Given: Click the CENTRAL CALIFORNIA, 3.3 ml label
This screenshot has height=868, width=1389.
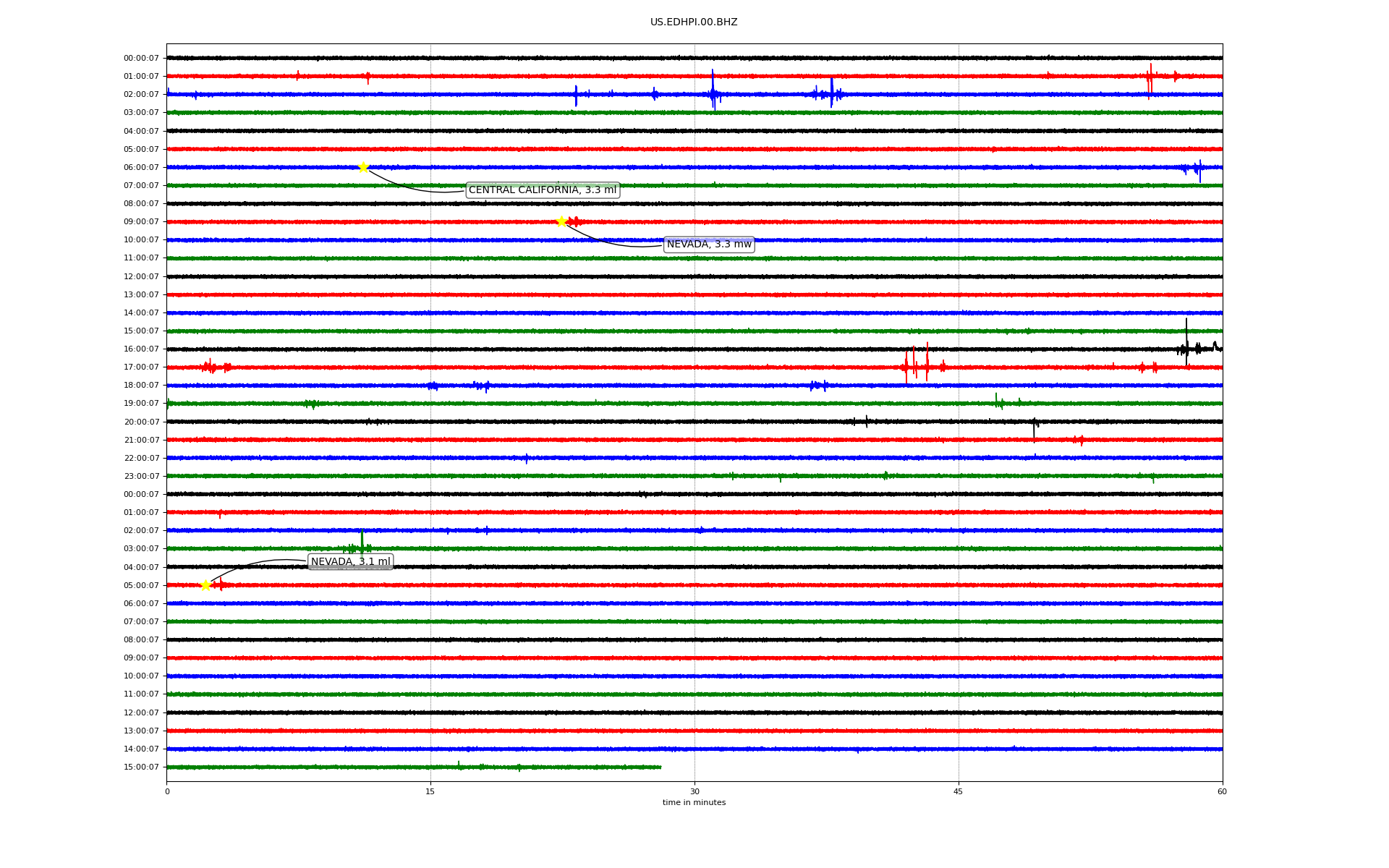Looking at the screenshot, I should coord(543,190).
